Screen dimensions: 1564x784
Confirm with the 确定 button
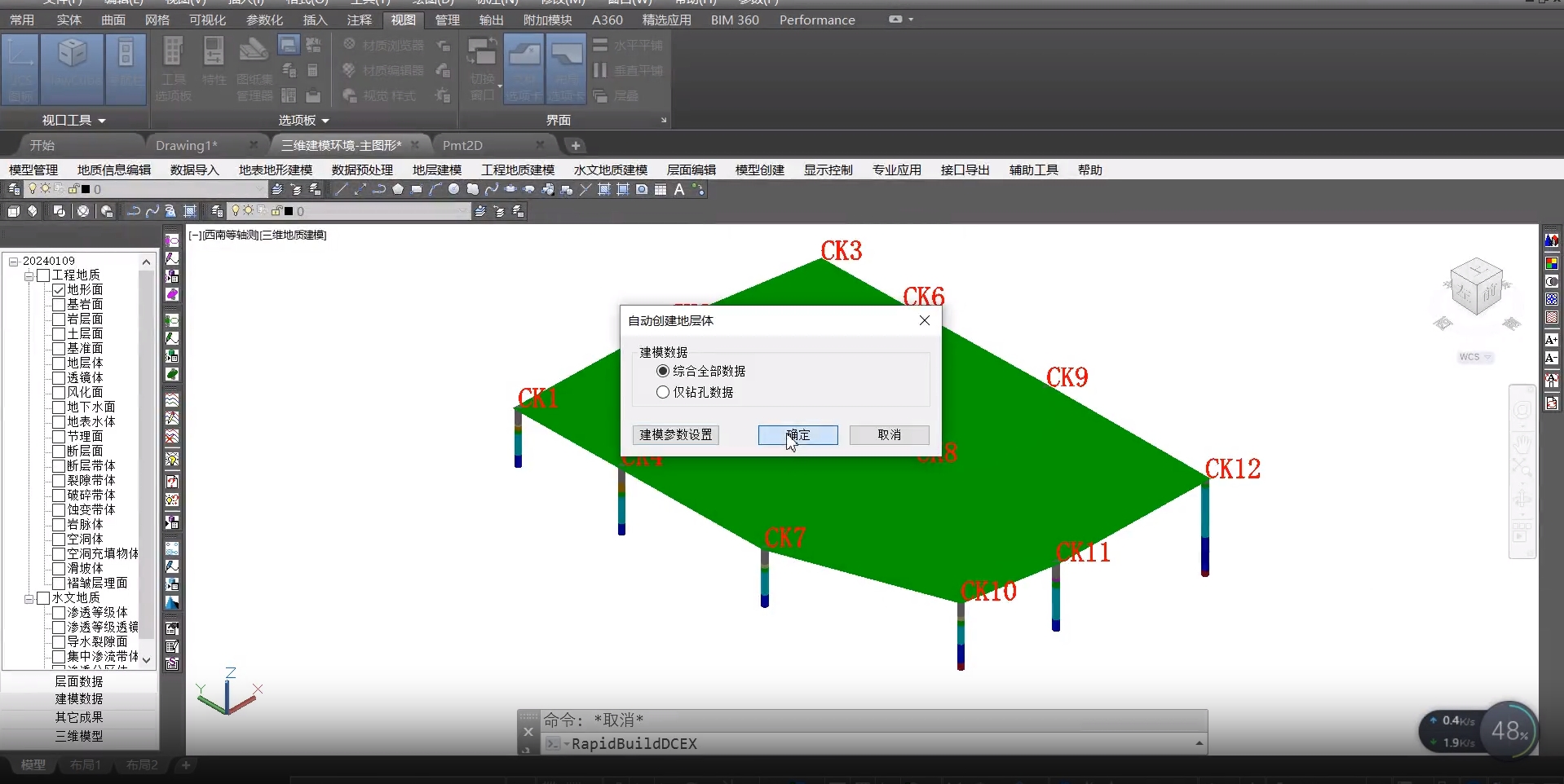[797, 435]
